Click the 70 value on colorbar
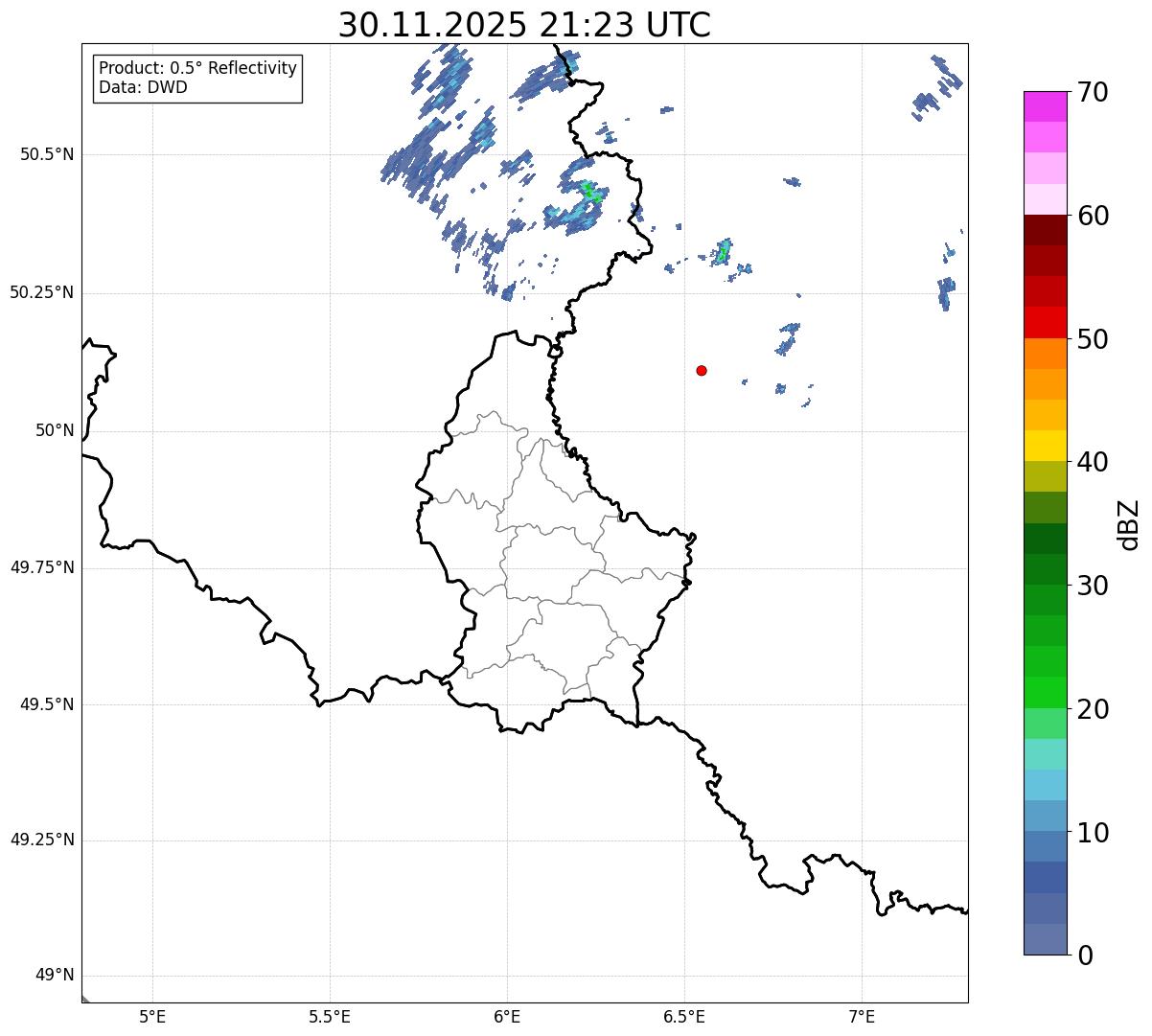This screenshot has width=1152, height=1036. click(1092, 92)
